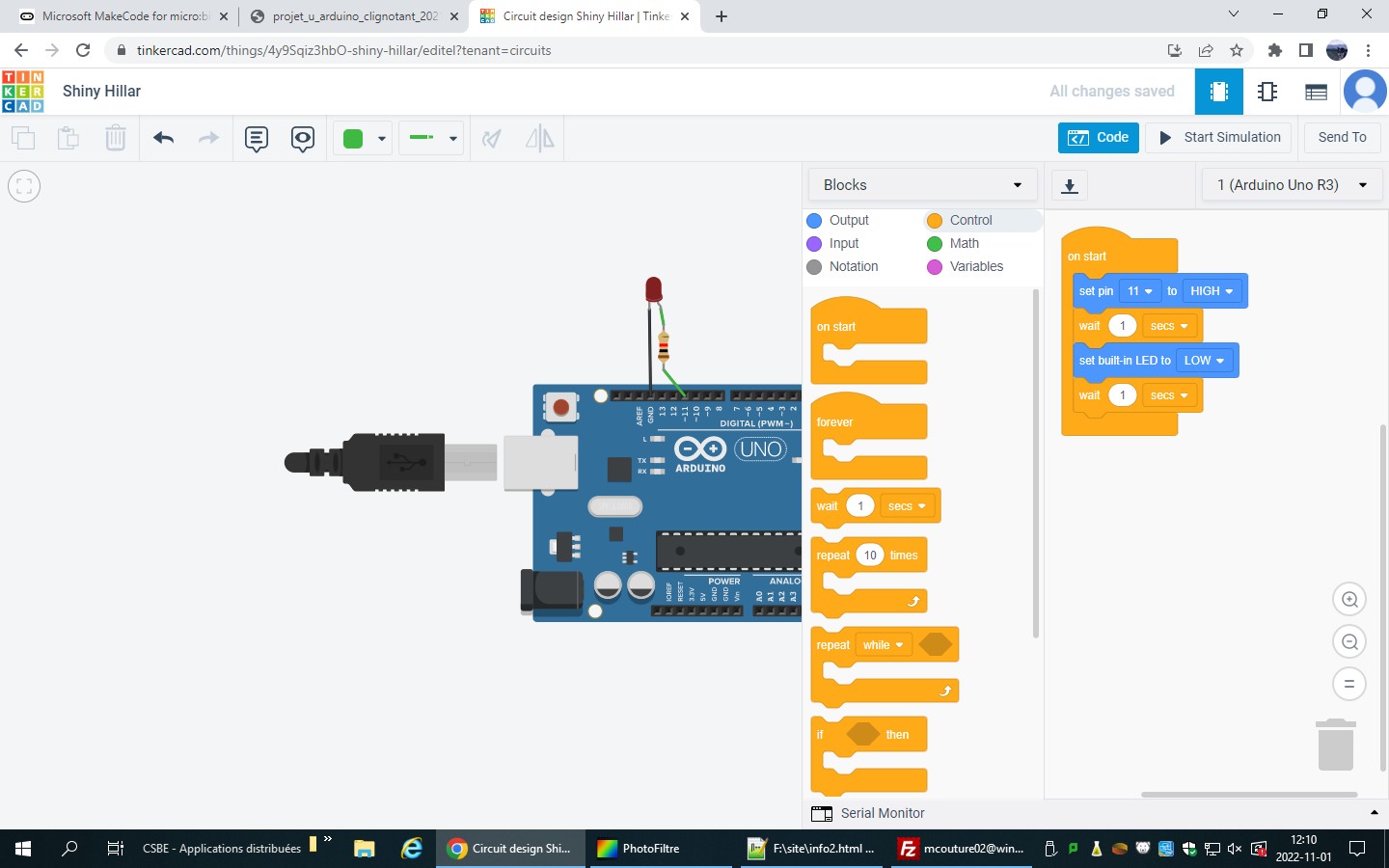Open the while dropdown in repeat block
This screenshot has width=1389, height=868.
click(883, 645)
